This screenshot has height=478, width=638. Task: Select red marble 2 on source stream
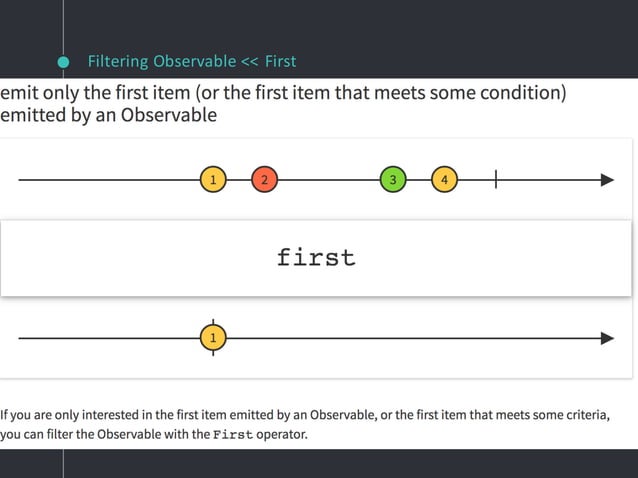click(264, 179)
